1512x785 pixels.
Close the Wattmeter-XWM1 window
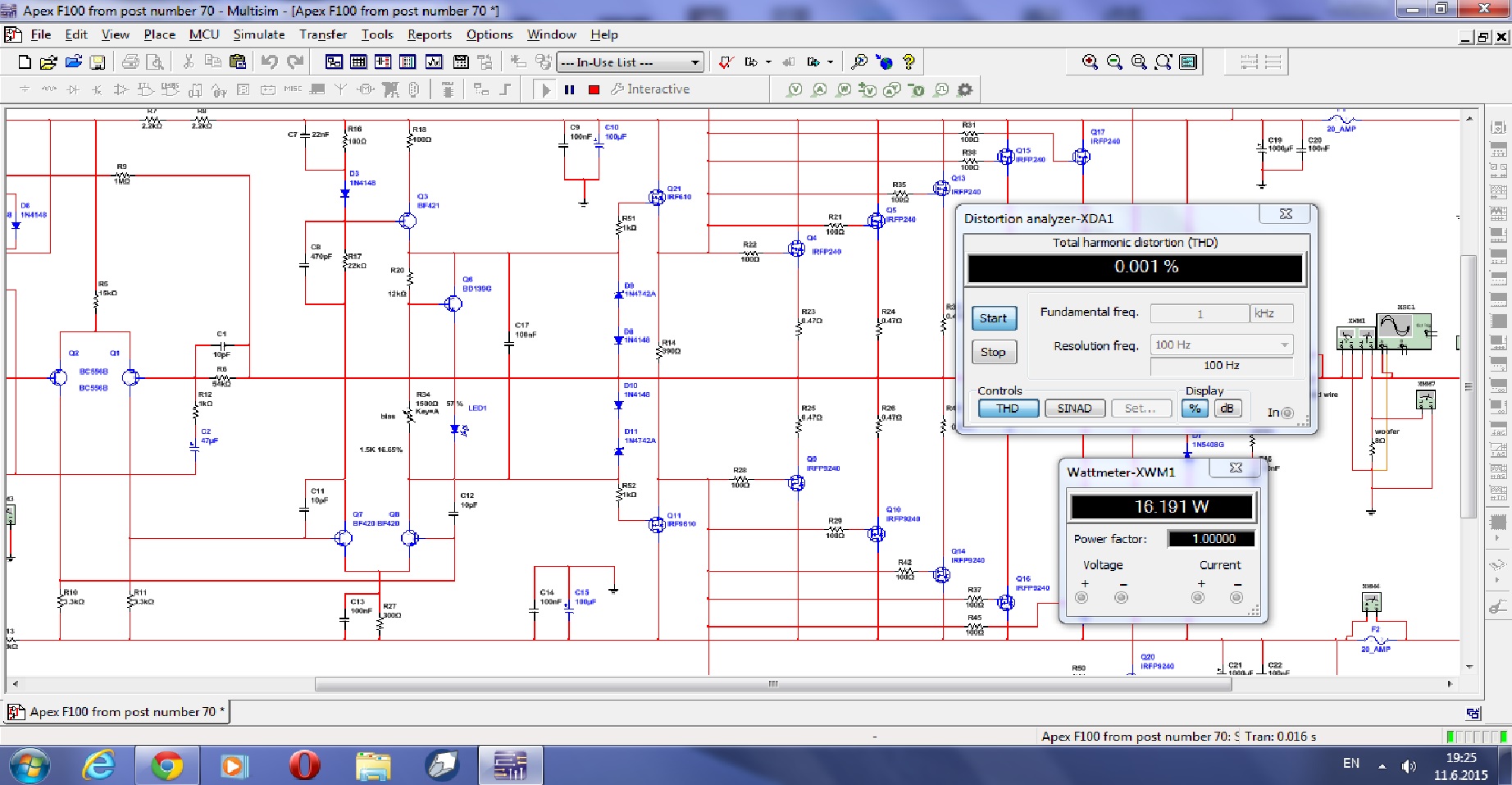click(1236, 468)
